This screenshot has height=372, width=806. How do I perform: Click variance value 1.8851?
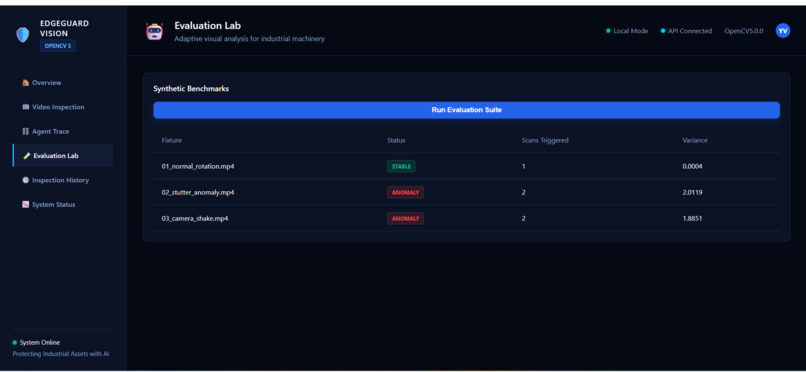click(692, 219)
